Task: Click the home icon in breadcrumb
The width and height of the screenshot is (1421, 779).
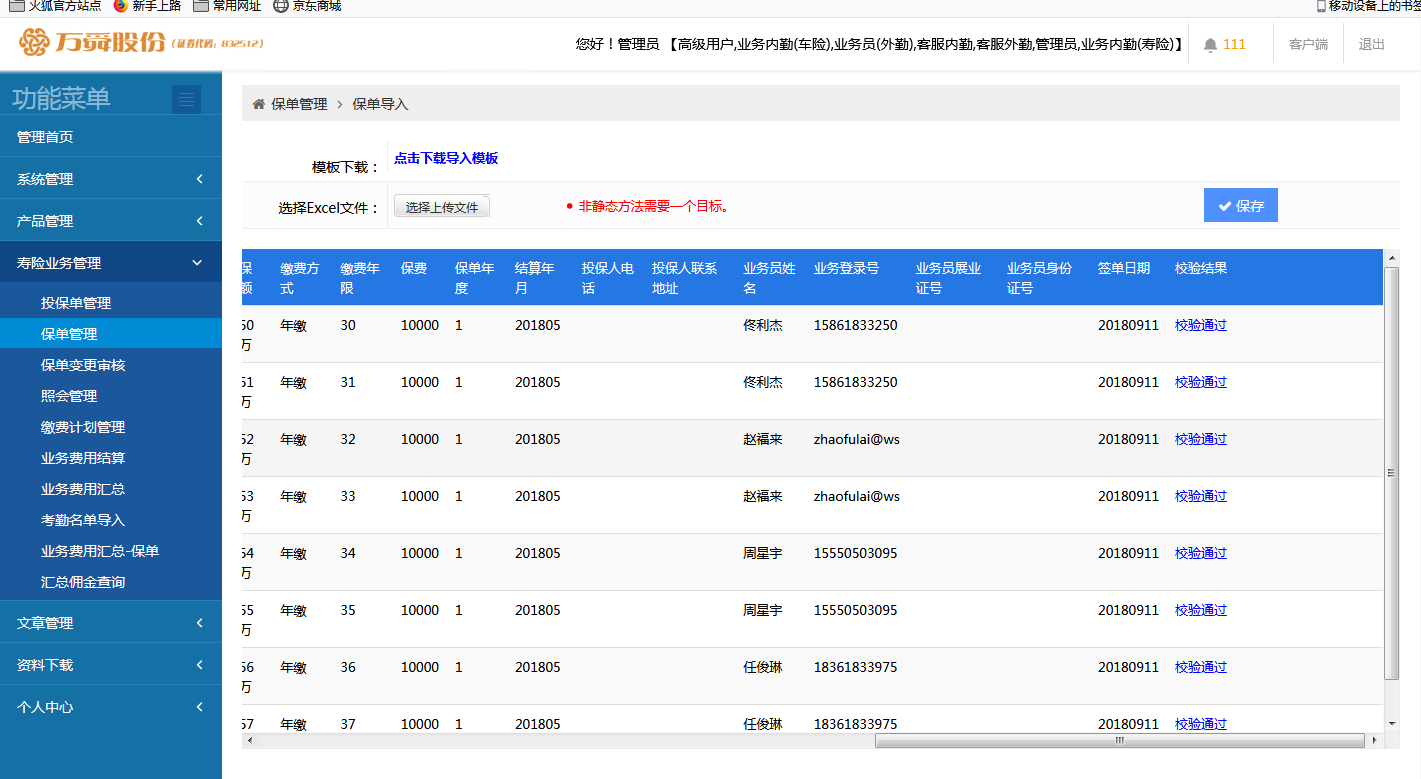Action: 259,104
